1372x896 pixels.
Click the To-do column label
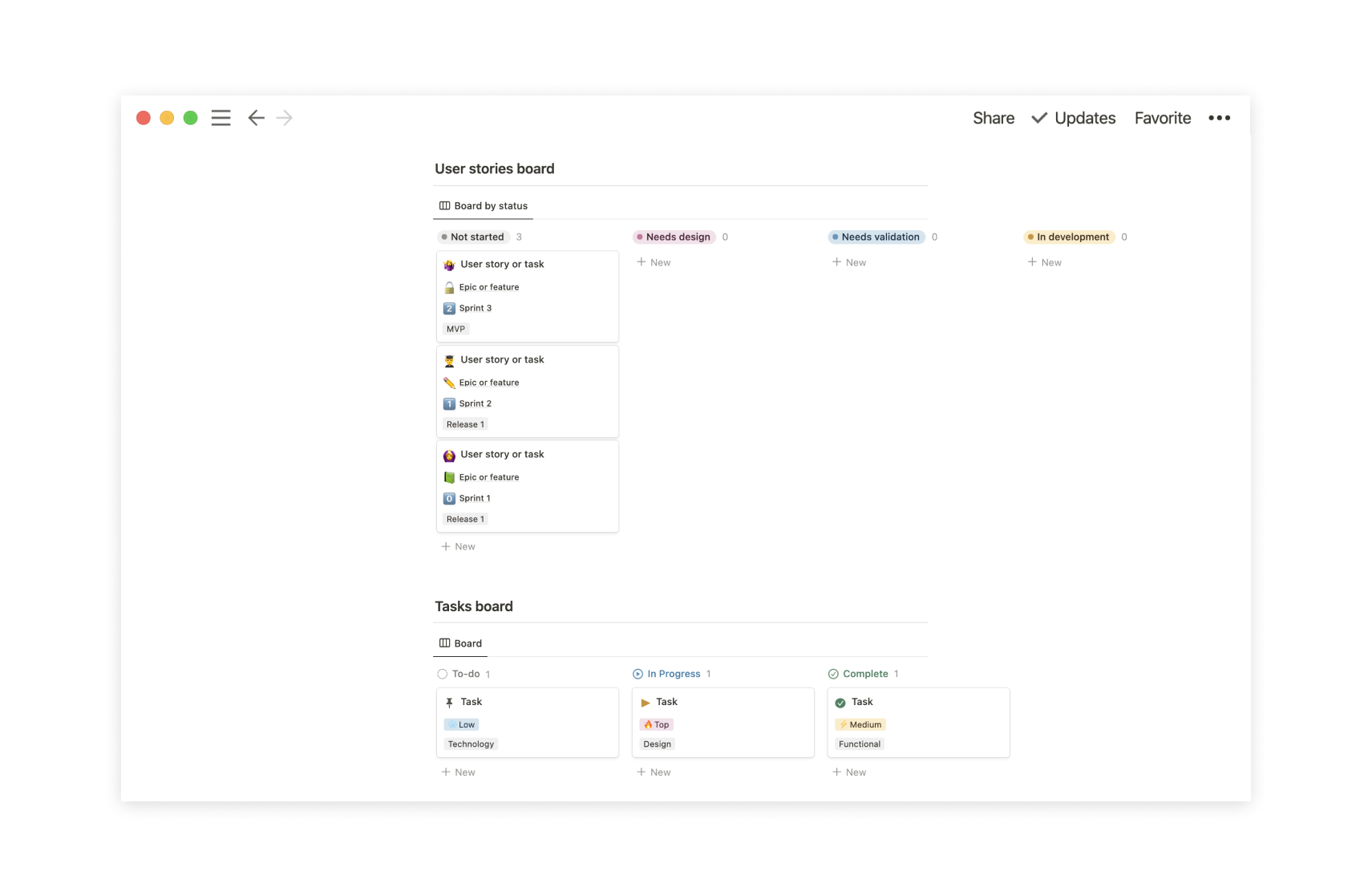click(466, 674)
